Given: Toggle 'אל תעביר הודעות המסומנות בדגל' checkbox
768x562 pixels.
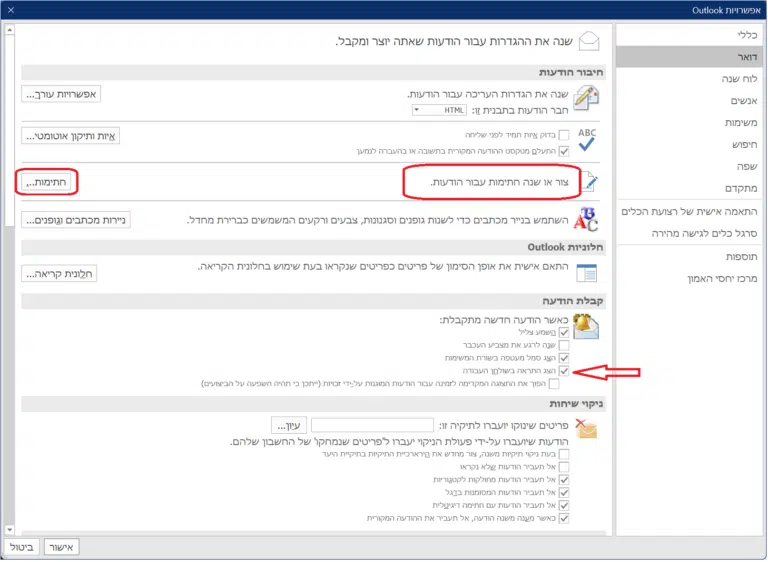Looking at the screenshot, I should pyautogui.click(x=564, y=492).
